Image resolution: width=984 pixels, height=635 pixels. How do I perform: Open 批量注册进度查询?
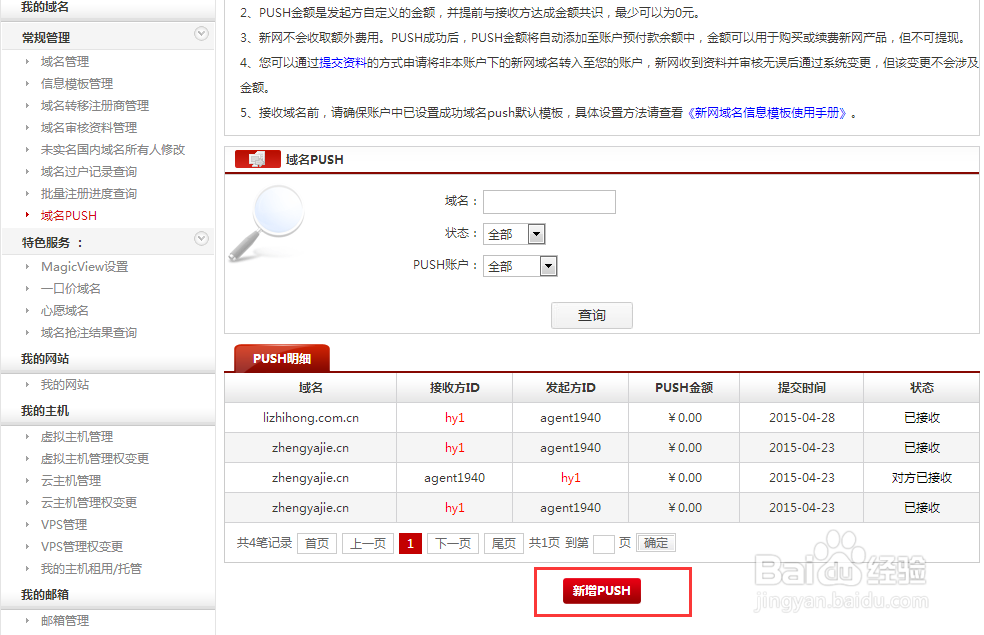(88, 193)
